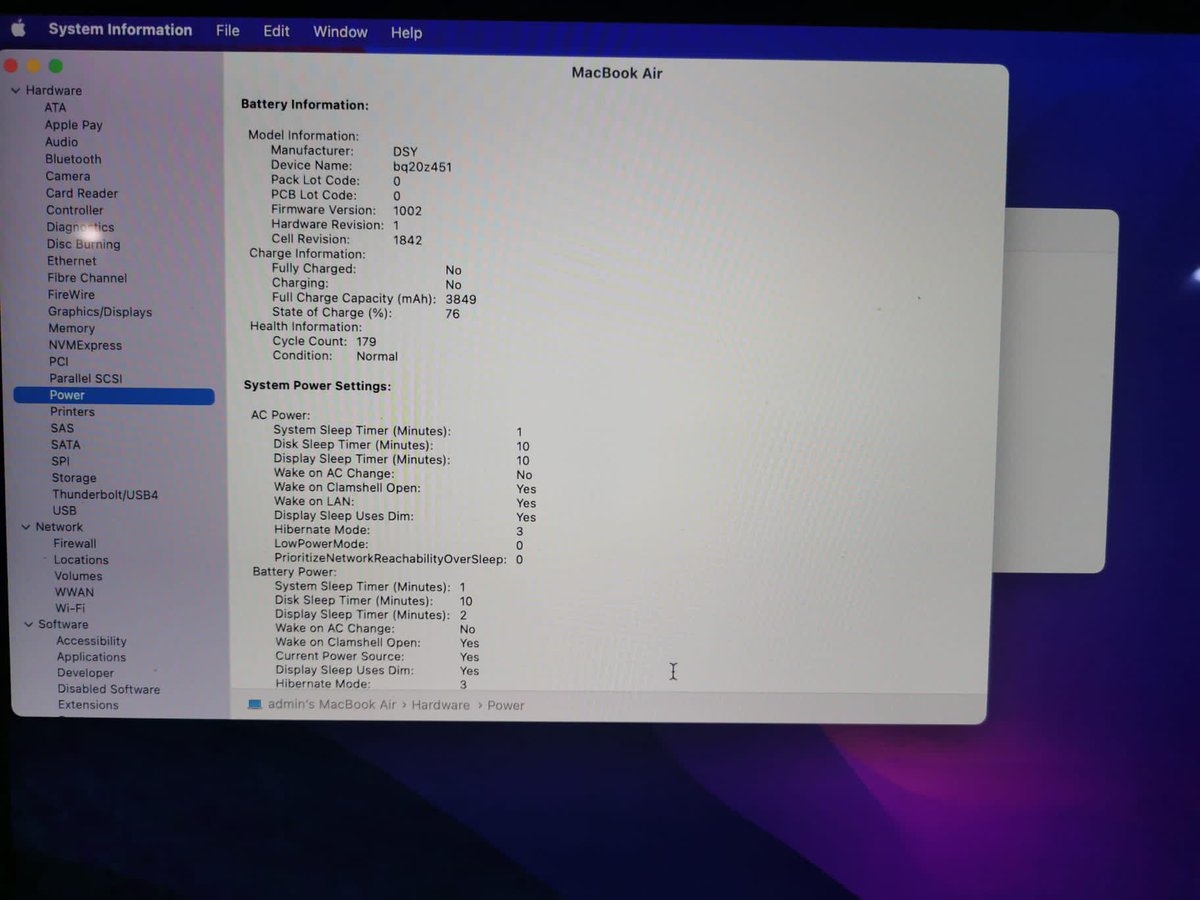Select Ethernet in the sidebar
Image resolution: width=1200 pixels, height=900 pixels.
point(72,261)
